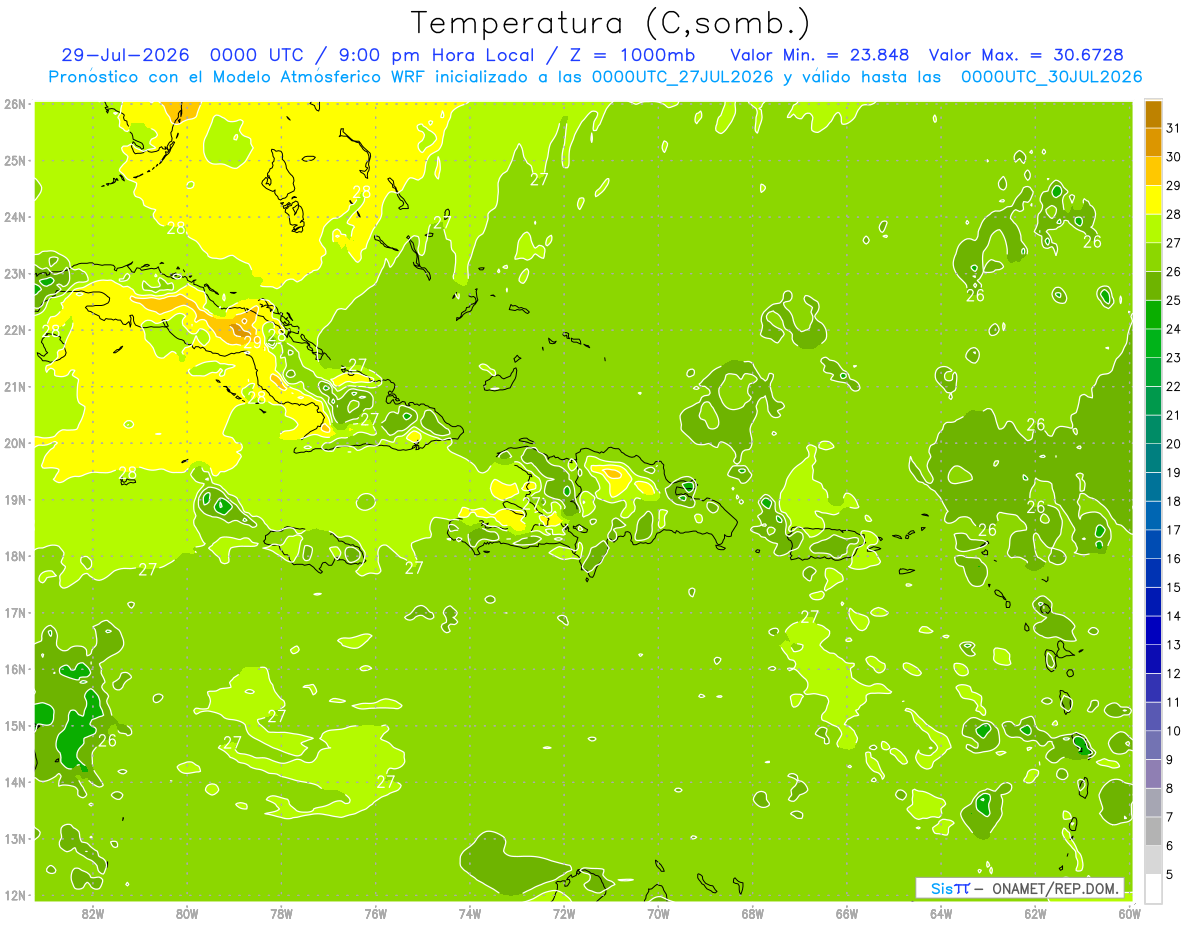Click the 82W longitude axis label
The width and height of the screenshot is (1200, 927).
point(93,913)
